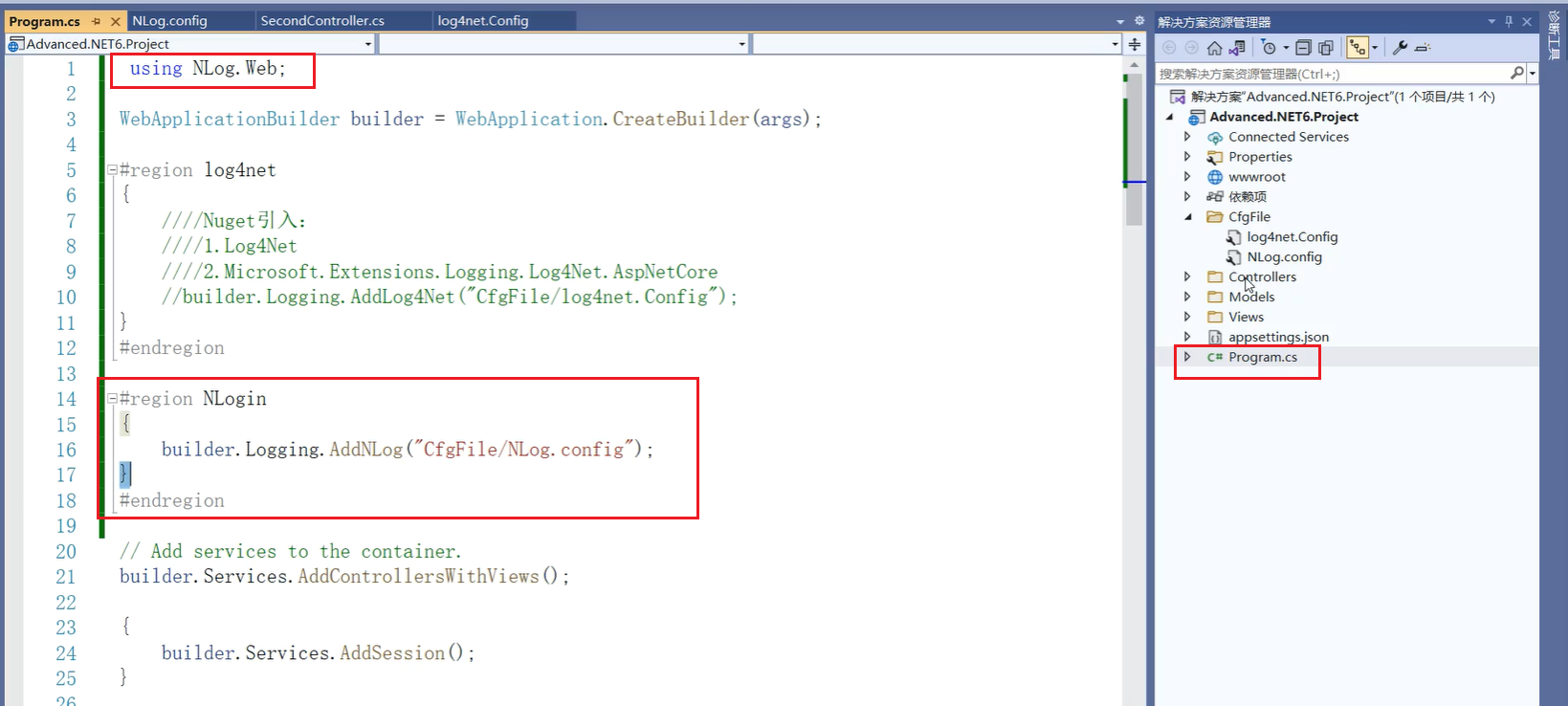1568x706 pixels.
Task: Open dropdown beside Track Active Item button
Action: (x=1375, y=48)
